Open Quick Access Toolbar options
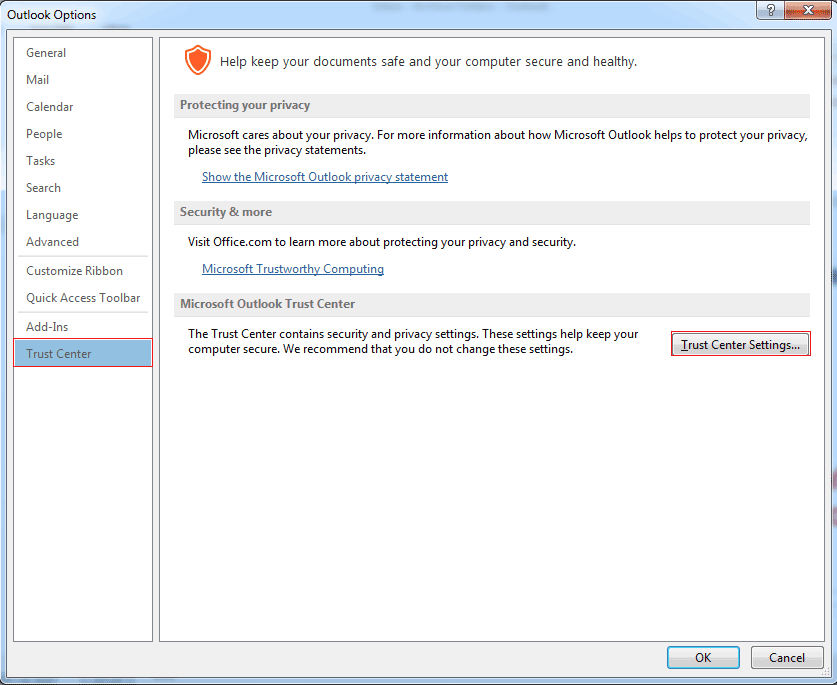Image resolution: width=837 pixels, height=685 pixels. pyautogui.click(x=83, y=298)
